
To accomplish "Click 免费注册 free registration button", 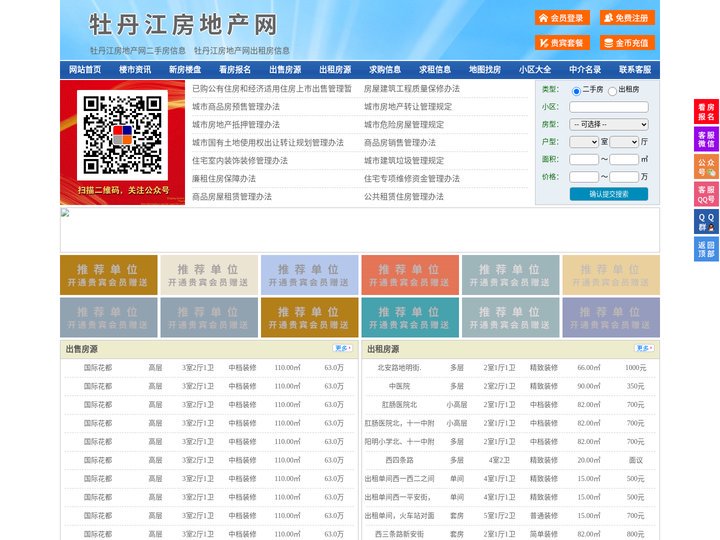I will (x=627, y=18).
